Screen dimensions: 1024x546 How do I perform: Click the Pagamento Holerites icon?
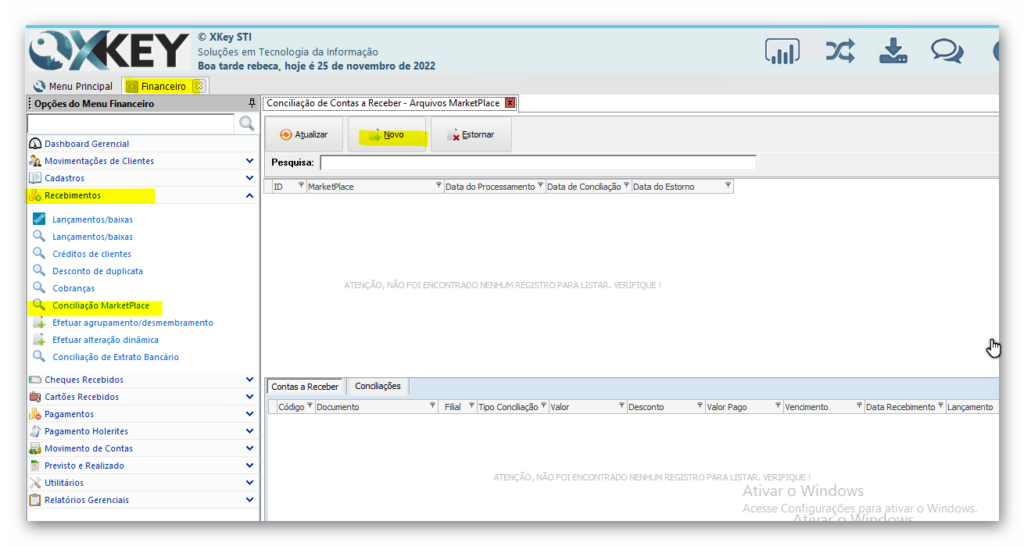tap(35, 431)
